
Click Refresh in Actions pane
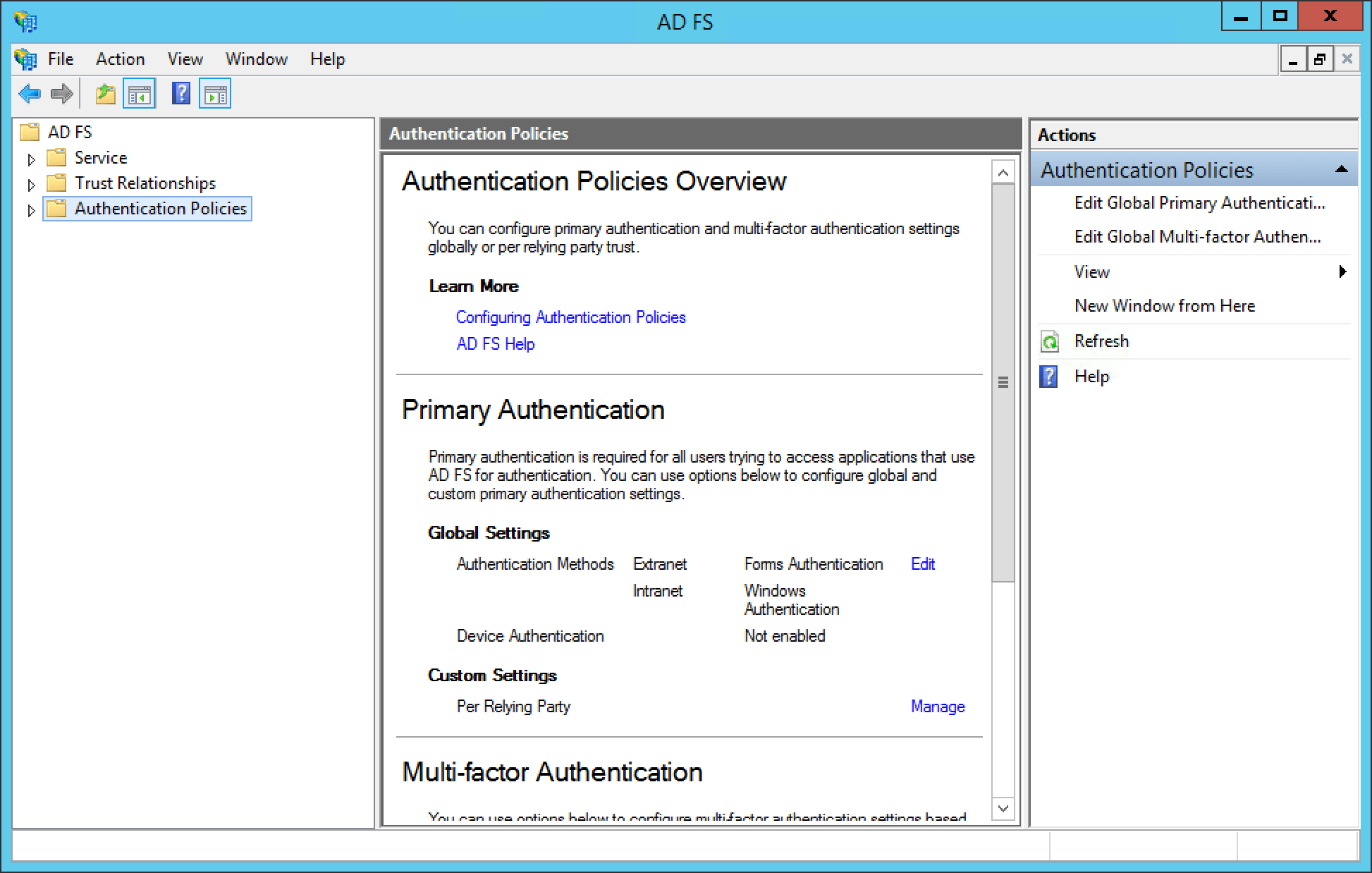[1101, 341]
